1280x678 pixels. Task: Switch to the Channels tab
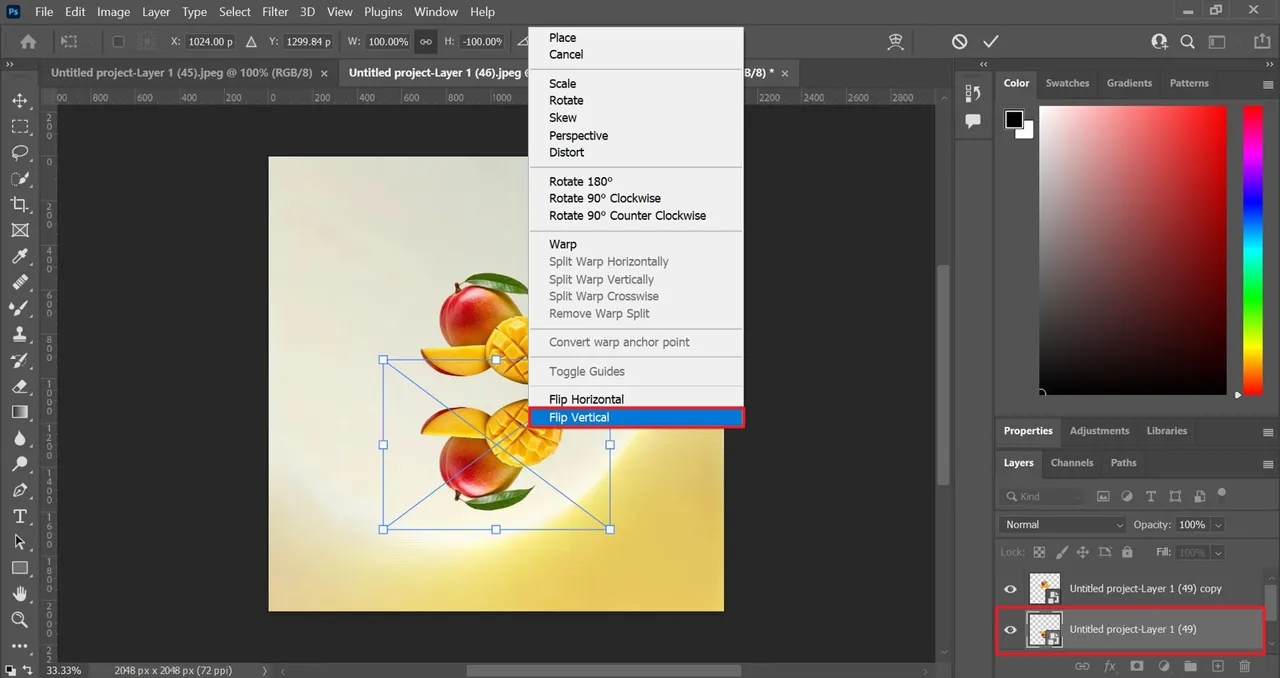[1072, 463]
